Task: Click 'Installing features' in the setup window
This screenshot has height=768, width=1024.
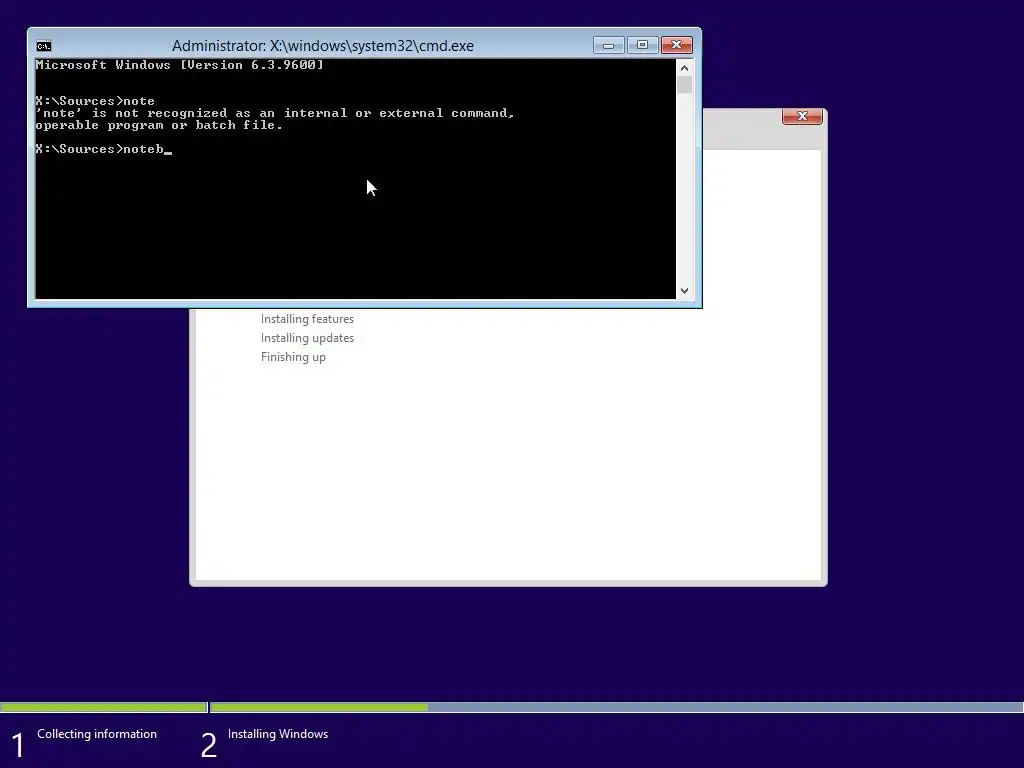Action: pos(307,319)
